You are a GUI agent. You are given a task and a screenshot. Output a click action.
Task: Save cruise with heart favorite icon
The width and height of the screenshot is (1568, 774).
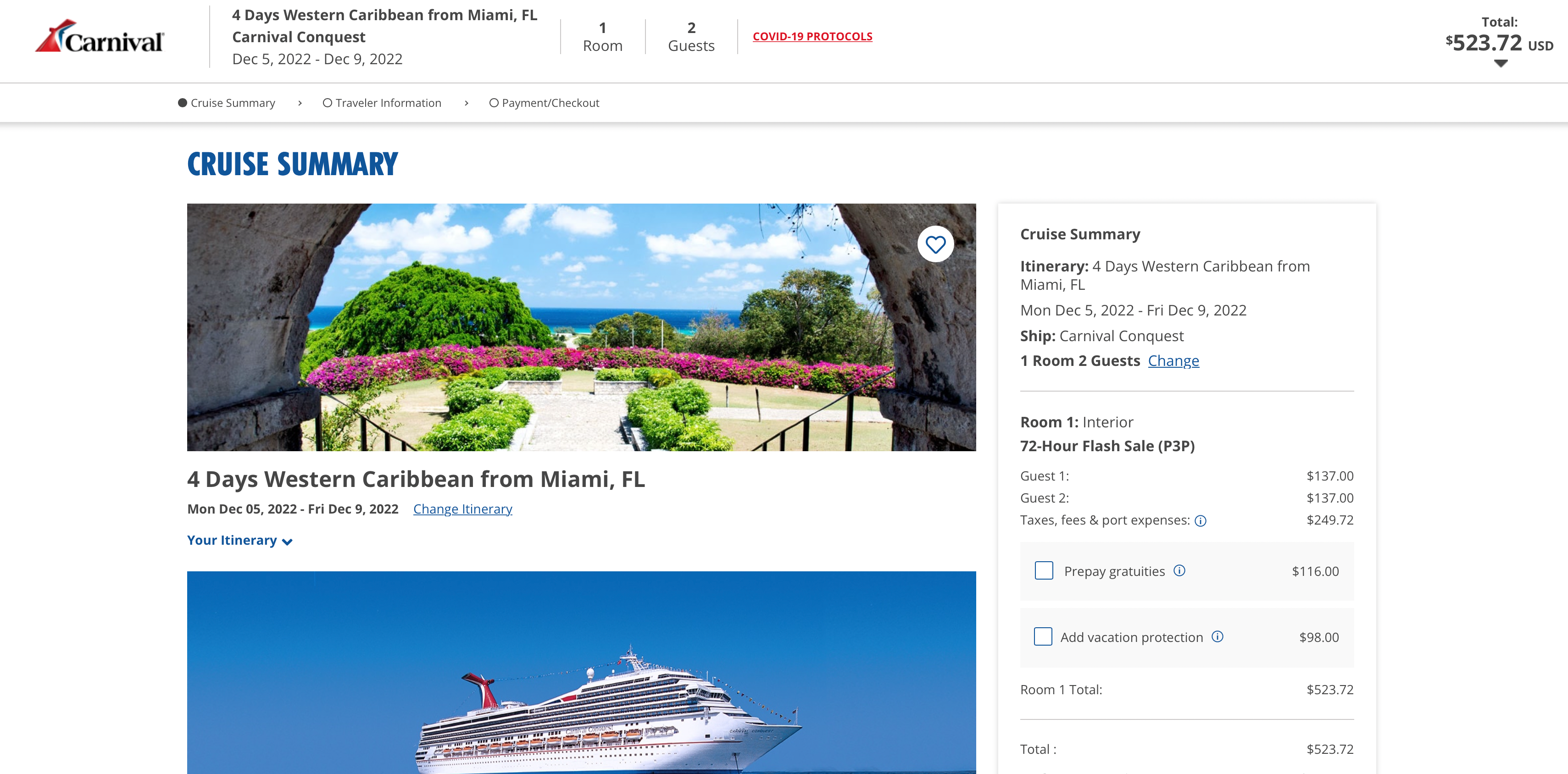coord(935,244)
